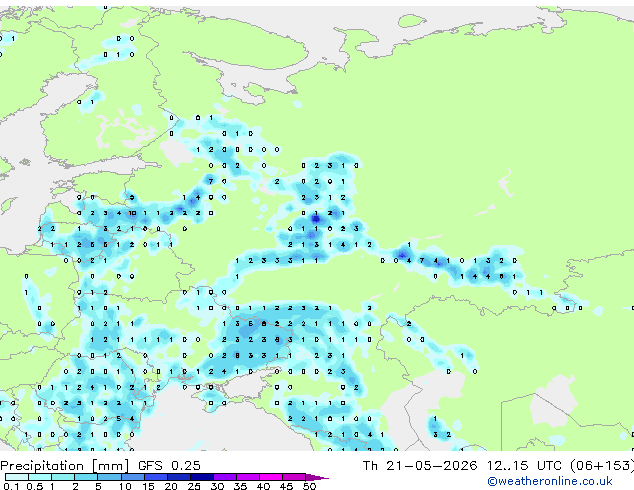Click the '15' legend scale value
The width and height of the screenshot is (634, 490).
click(x=148, y=486)
